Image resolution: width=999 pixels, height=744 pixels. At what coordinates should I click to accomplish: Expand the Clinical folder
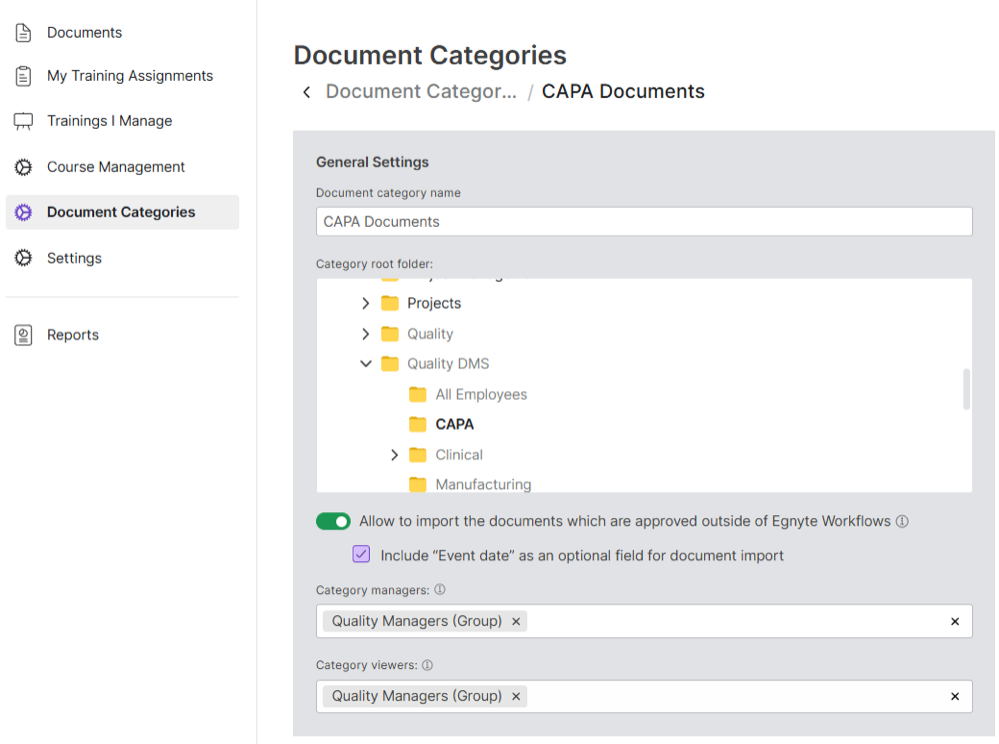[394, 454]
